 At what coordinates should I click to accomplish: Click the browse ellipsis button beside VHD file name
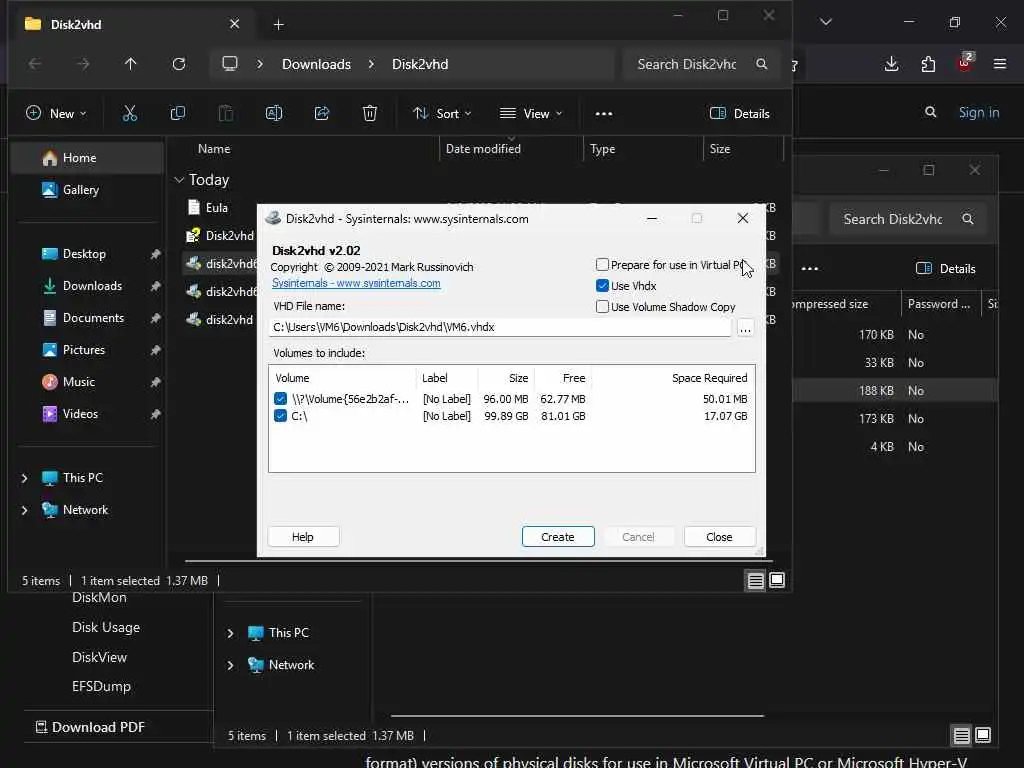[x=745, y=328]
